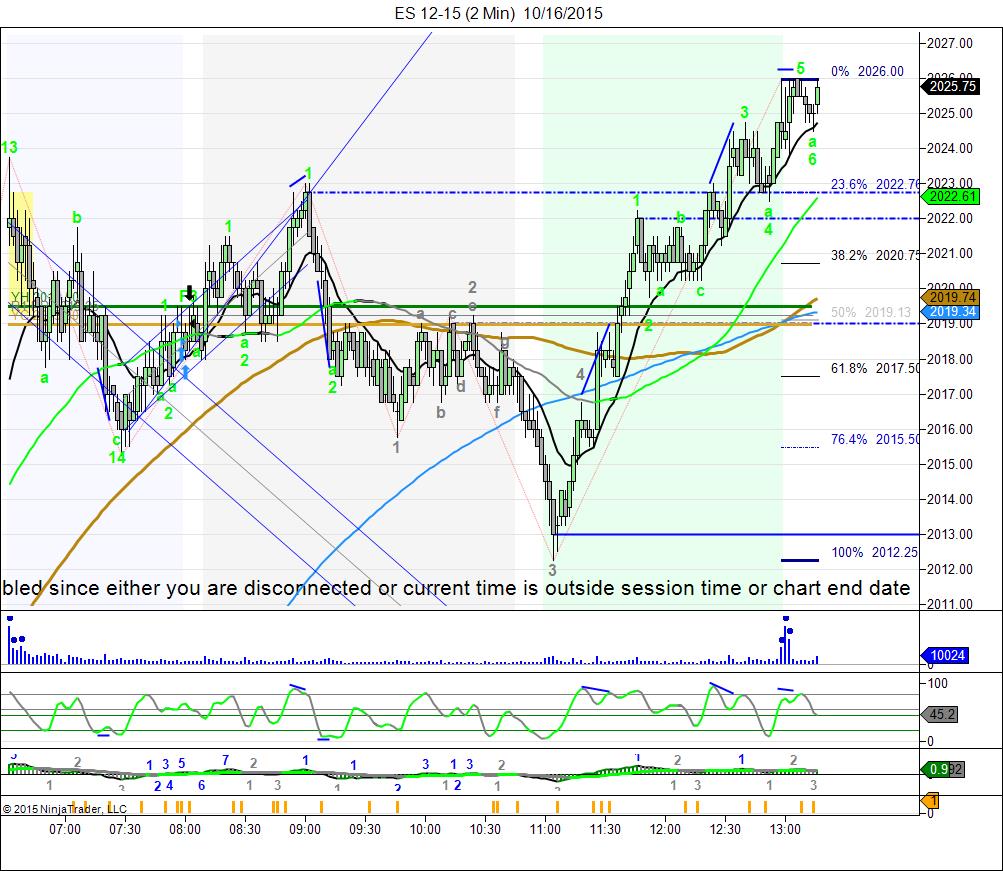Select the 09:00 time axis label

(305, 829)
